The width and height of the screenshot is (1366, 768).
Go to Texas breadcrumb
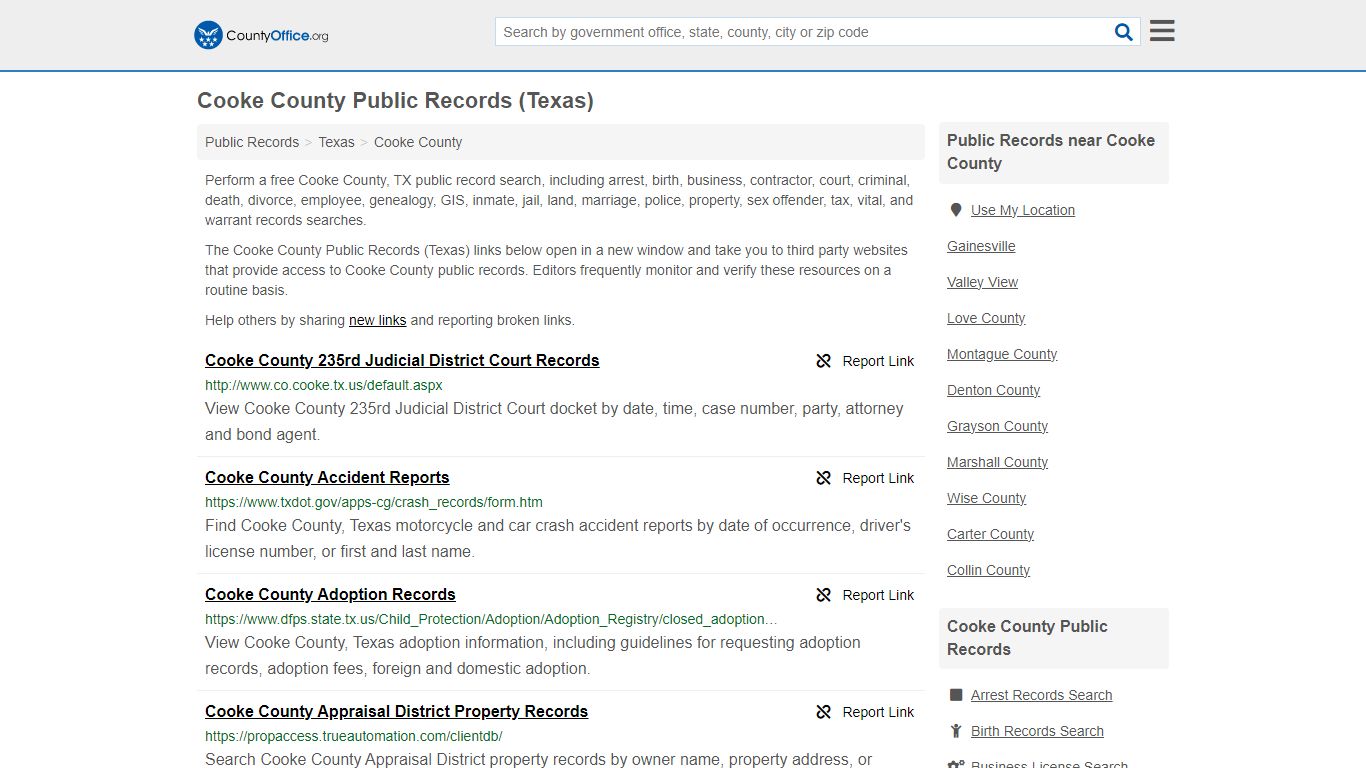point(336,142)
